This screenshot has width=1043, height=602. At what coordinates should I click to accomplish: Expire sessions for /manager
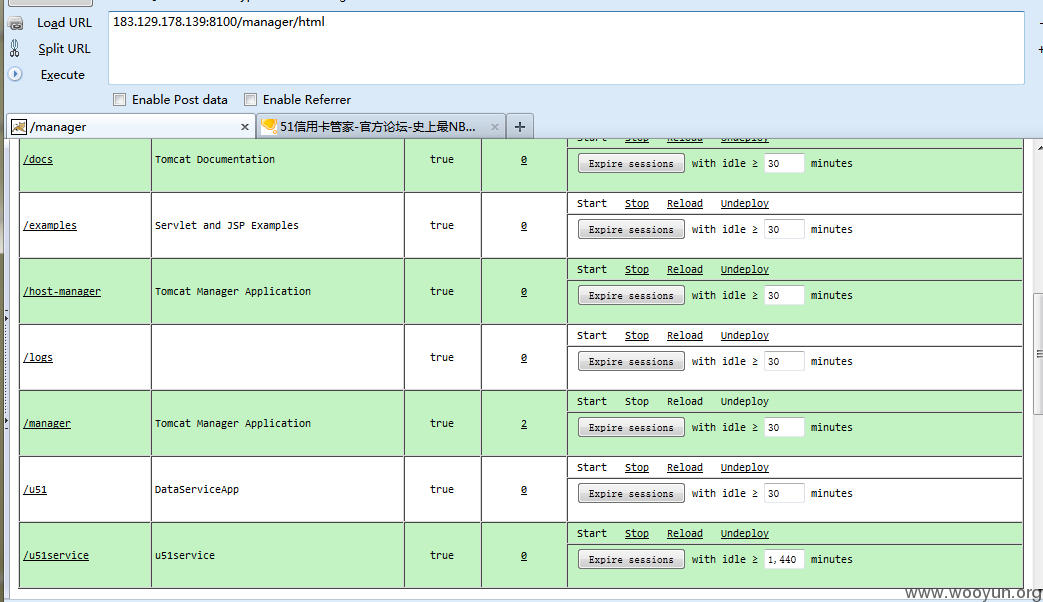point(631,427)
